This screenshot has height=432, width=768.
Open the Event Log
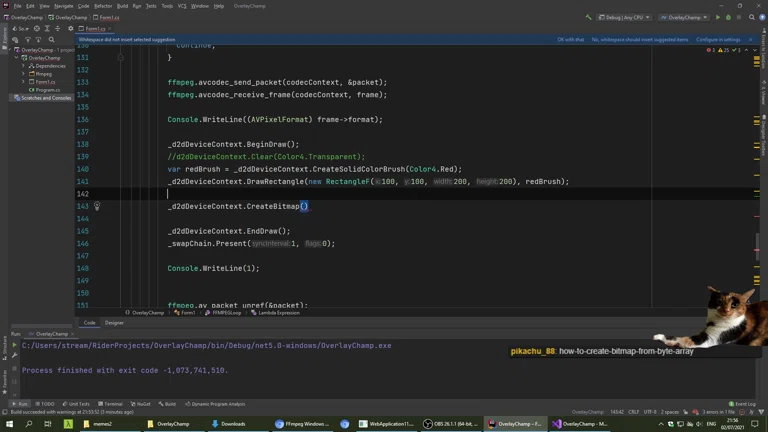click(742, 404)
